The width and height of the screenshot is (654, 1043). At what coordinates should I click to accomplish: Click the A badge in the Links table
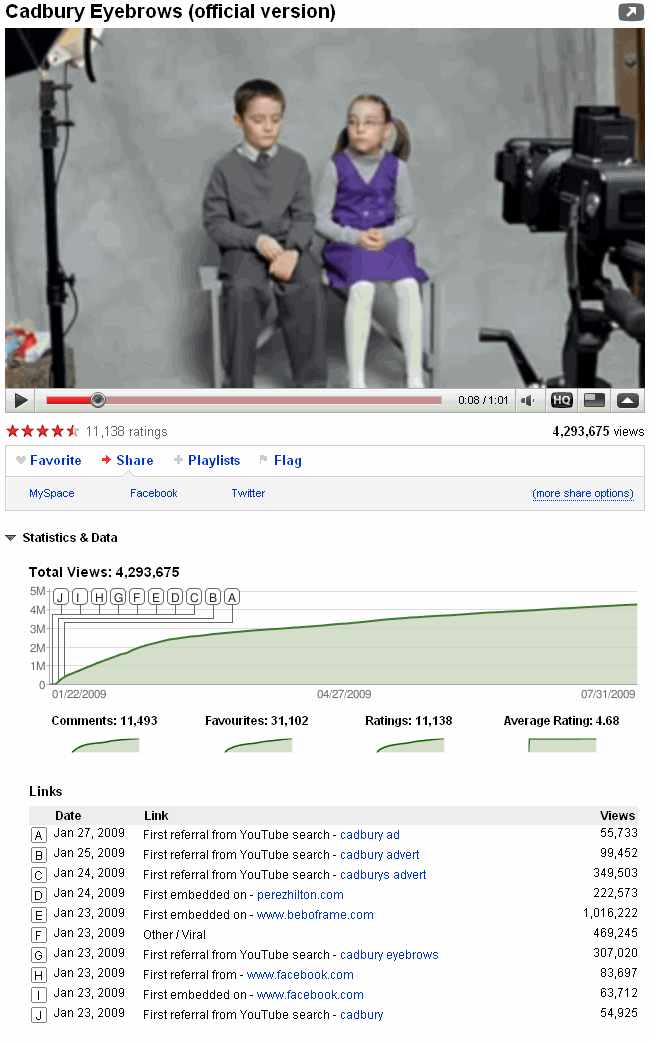(39, 835)
